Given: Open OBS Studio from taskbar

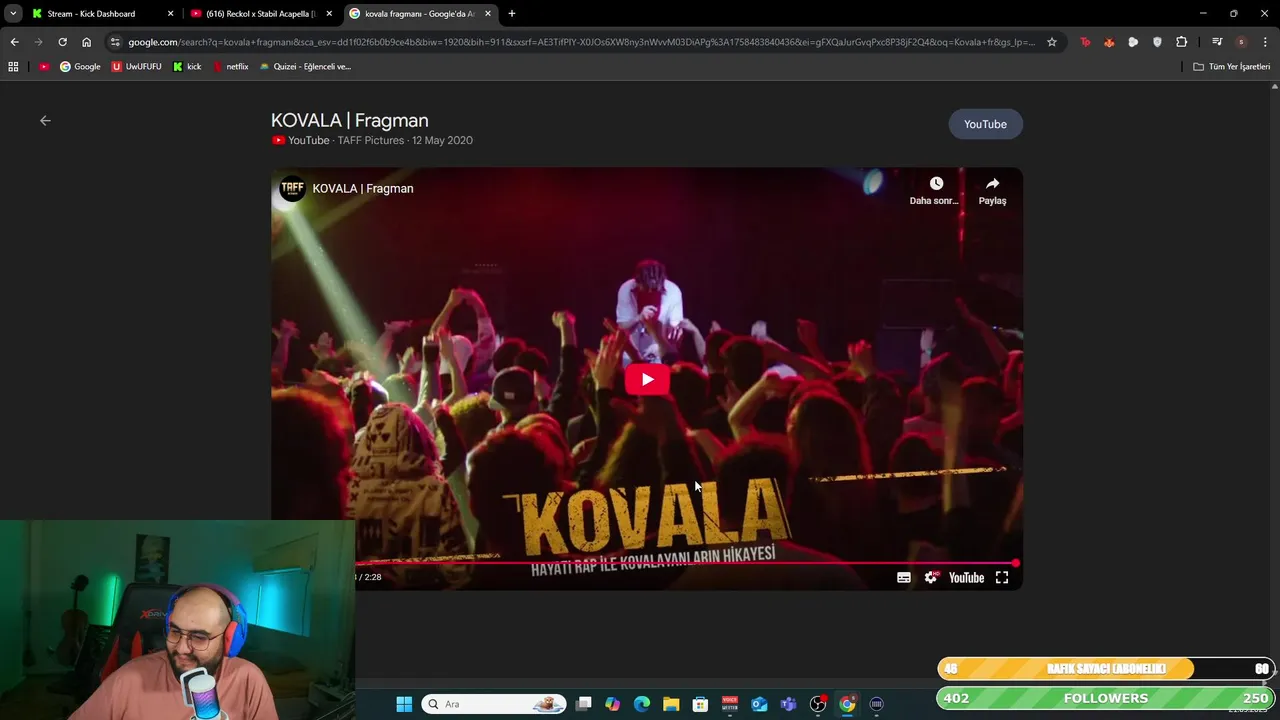Looking at the screenshot, I should 818,704.
